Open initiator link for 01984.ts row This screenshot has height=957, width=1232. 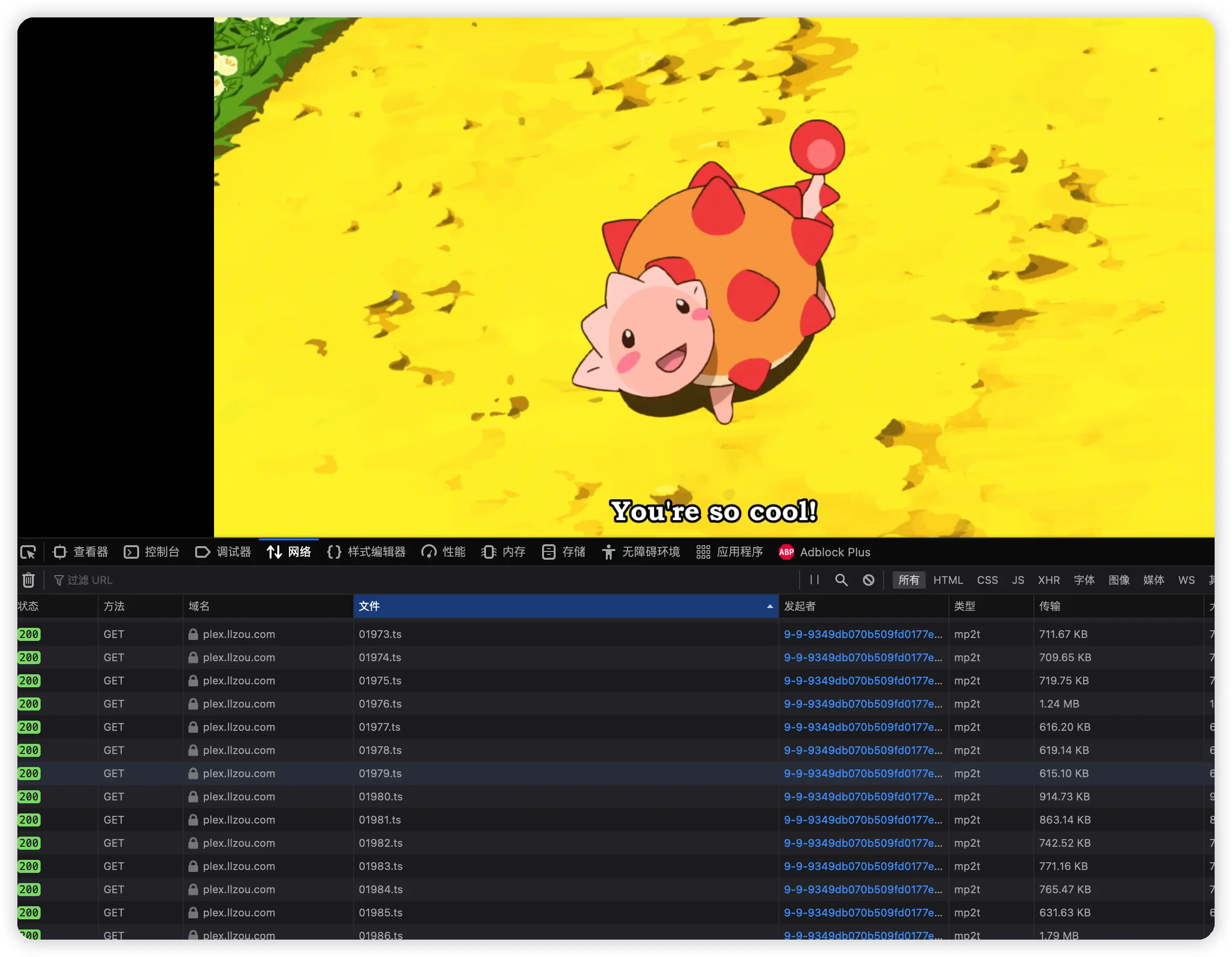point(862,889)
